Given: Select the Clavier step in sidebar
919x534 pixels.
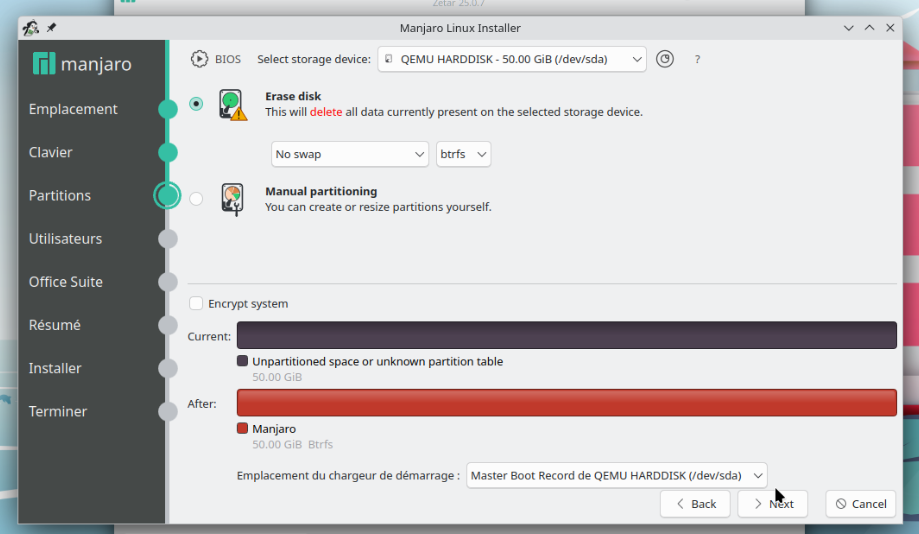Looking at the screenshot, I should 50,152.
